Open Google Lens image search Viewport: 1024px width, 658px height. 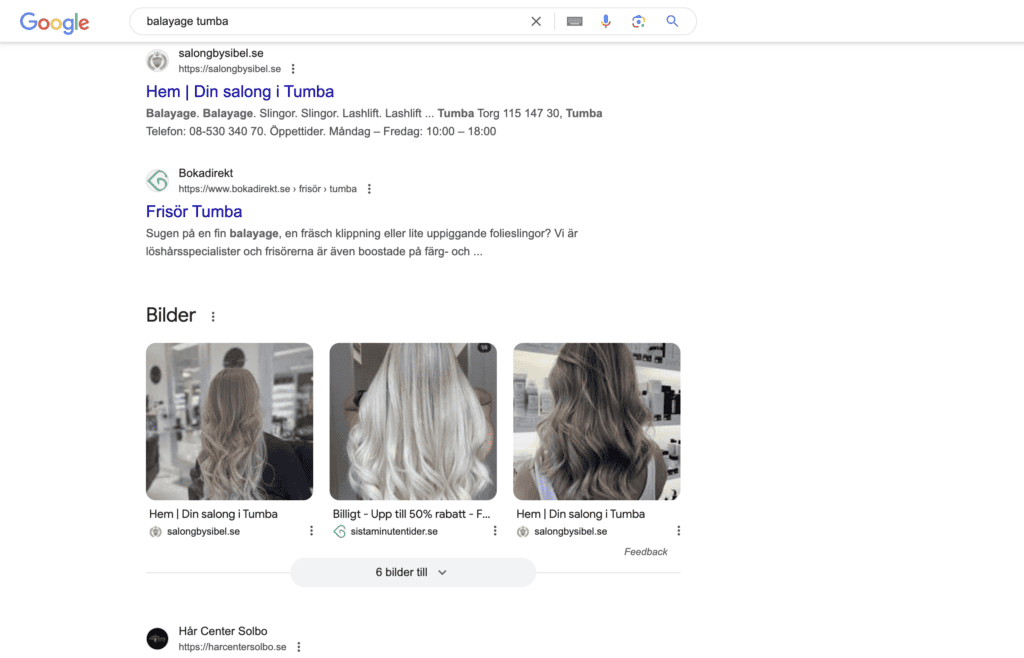click(638, 21)
